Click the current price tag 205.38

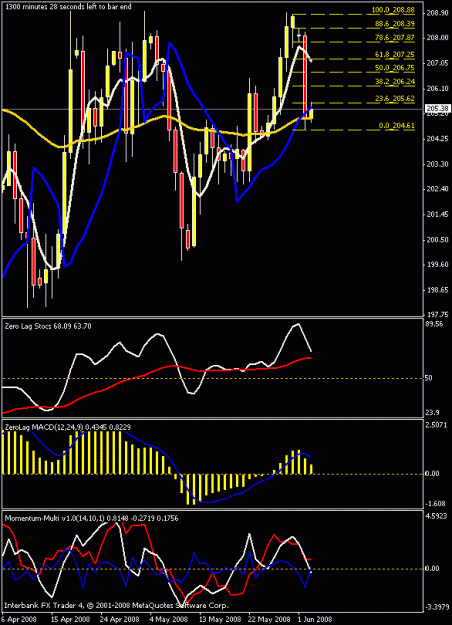pos(437,108)
